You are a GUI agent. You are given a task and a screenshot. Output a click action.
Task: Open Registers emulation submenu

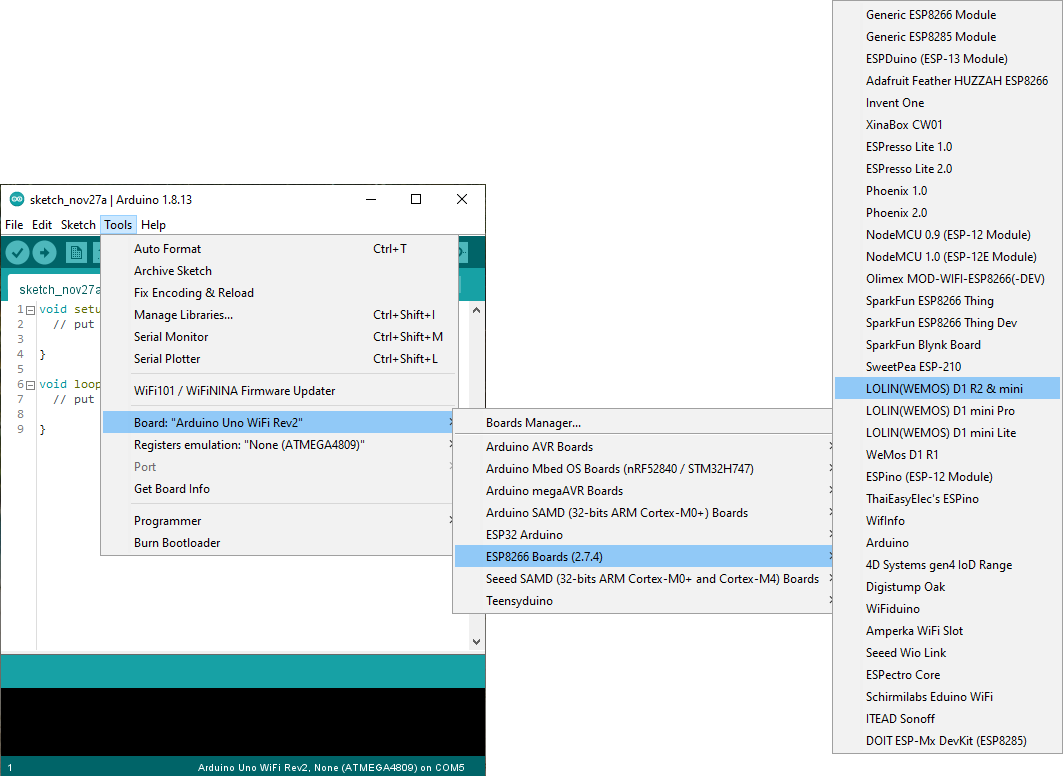(x=279, y=445)
